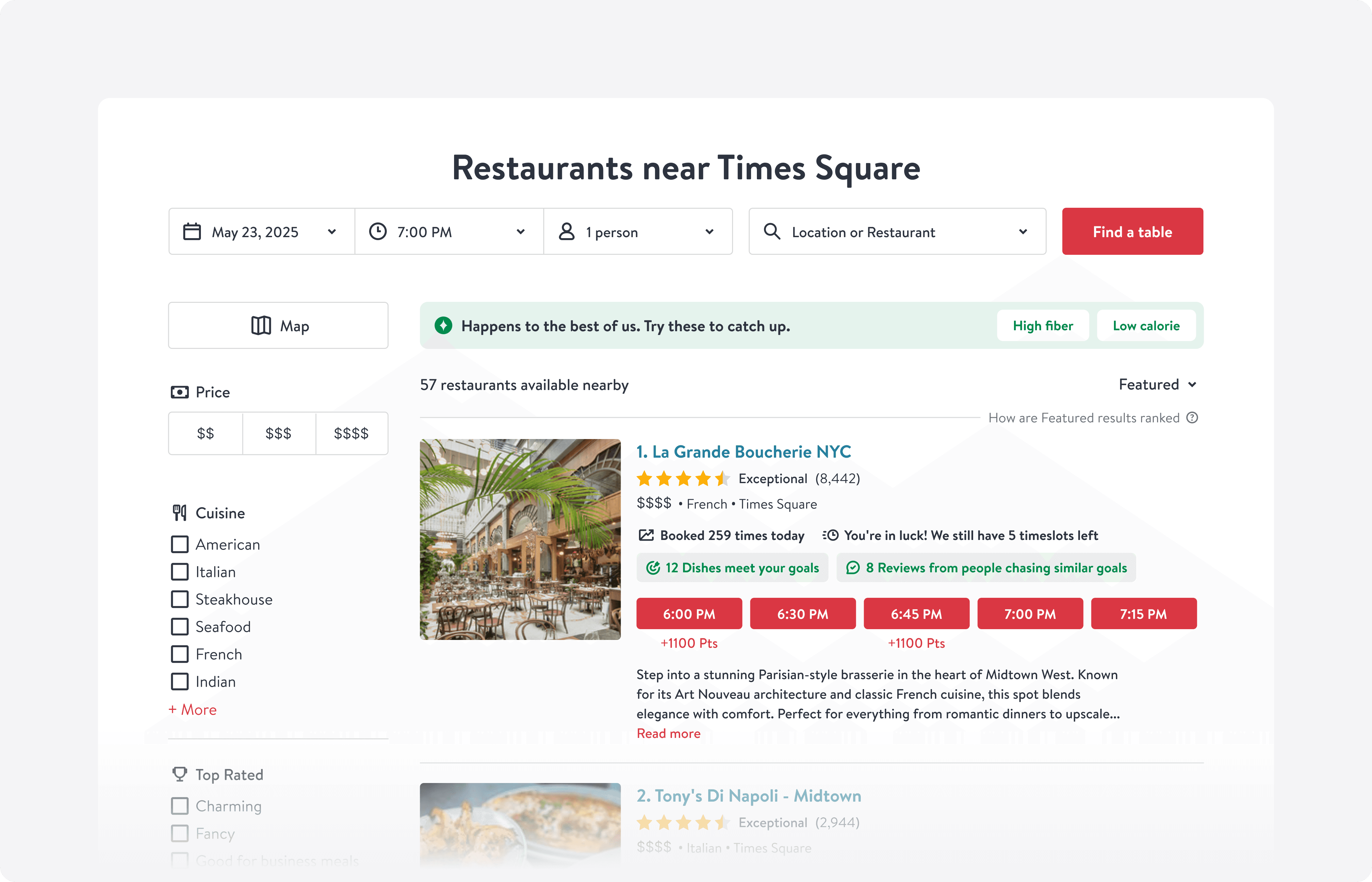
Task: Click the help icon next to Featured results ranked
Action: point(1192,417)
